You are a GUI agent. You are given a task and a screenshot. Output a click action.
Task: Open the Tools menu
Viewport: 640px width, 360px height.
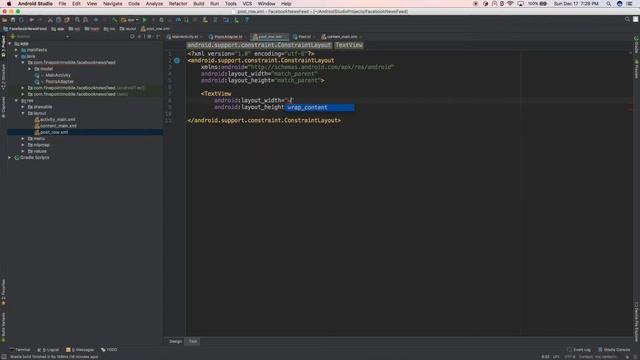pyautogui.click(x=231, y=4)
